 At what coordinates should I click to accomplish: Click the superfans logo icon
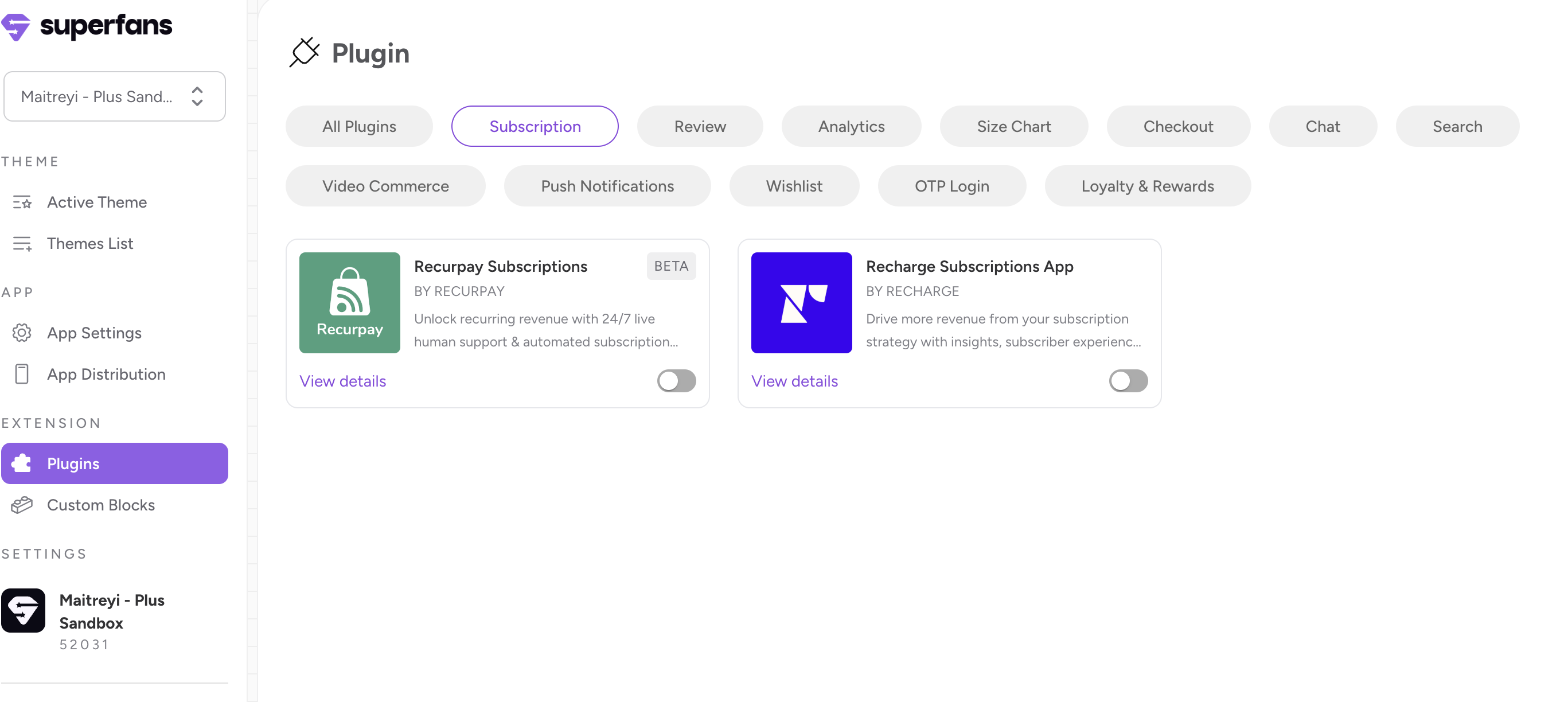[16, 27]
